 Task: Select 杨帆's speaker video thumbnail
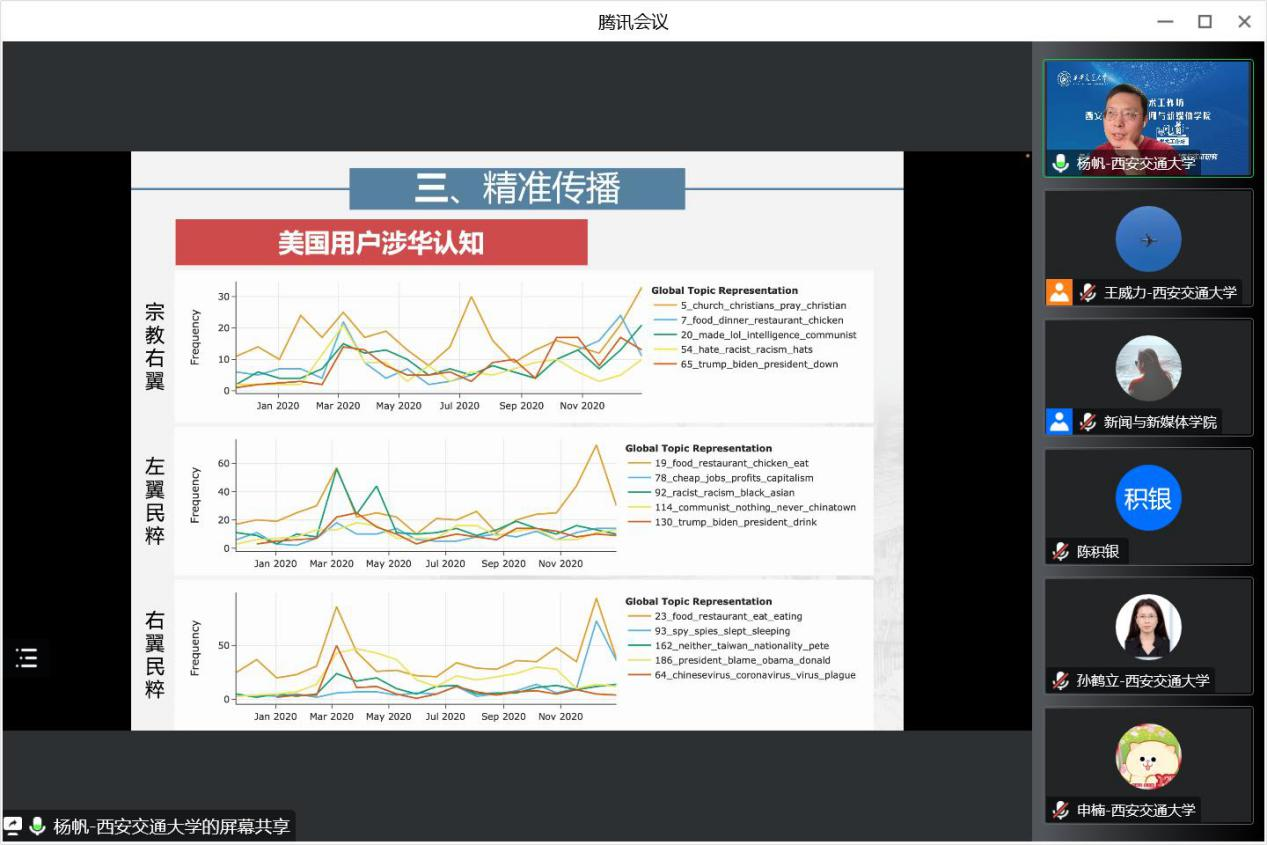(x=1147, y=117)
